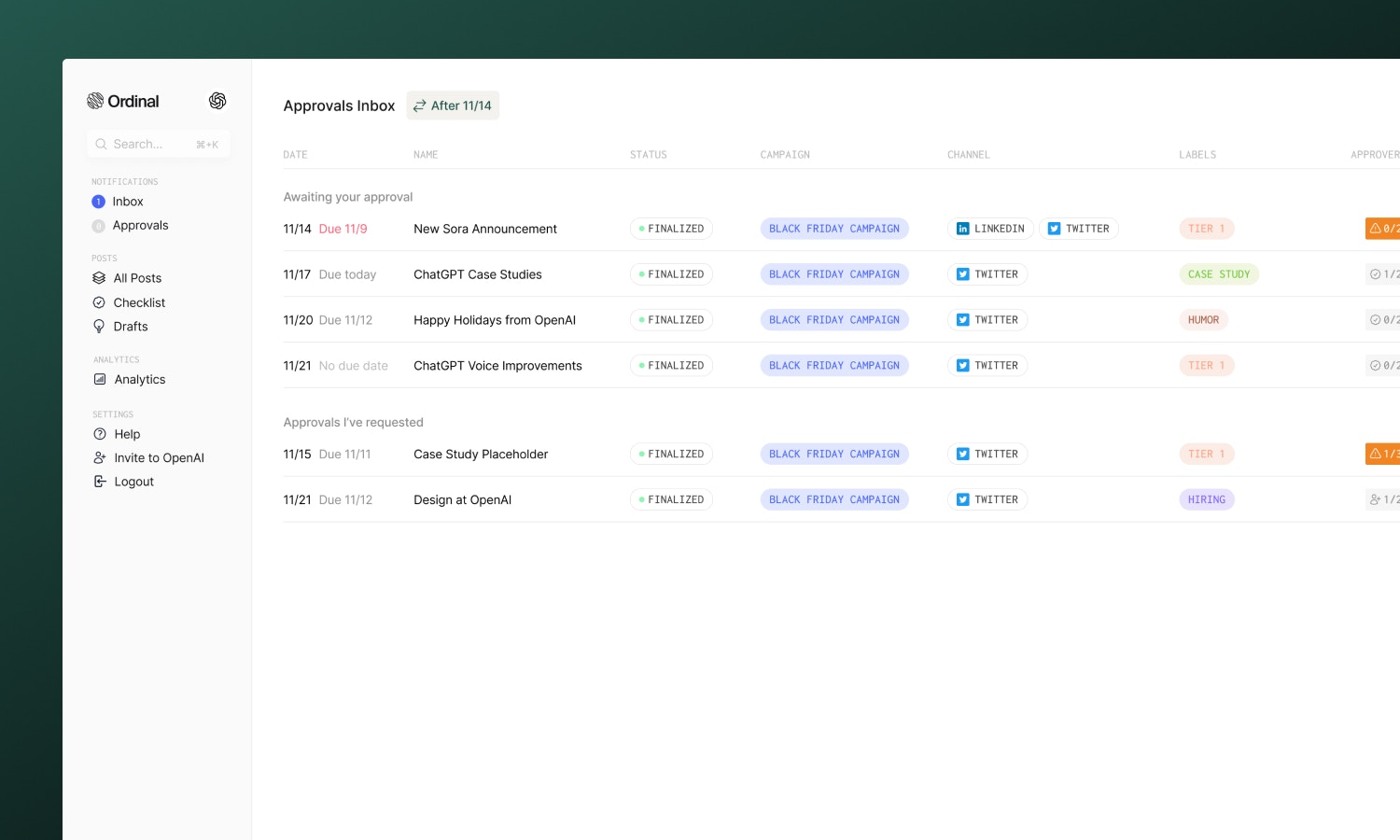
Task: Click the green Case Study label
Action: point(1218,274)
